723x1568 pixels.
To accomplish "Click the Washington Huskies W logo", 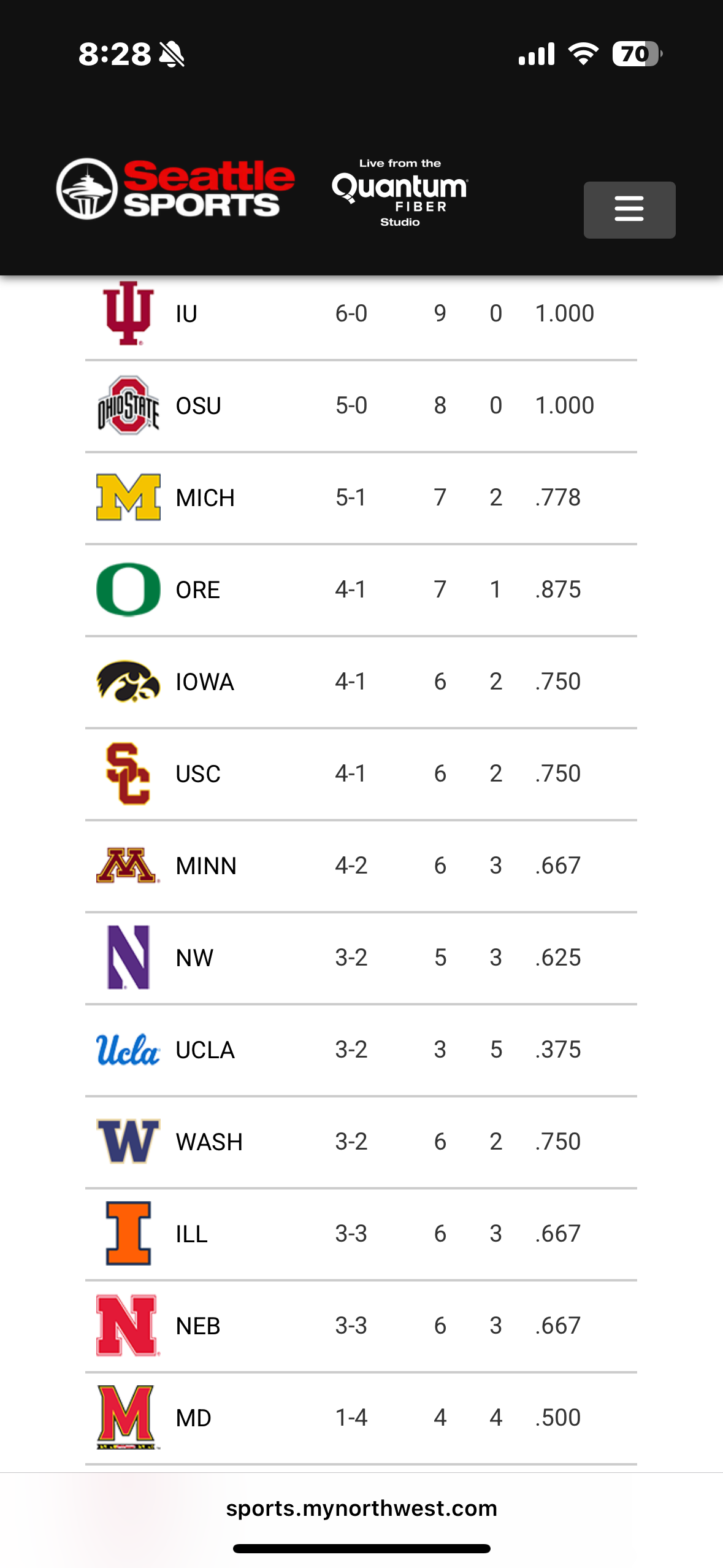I will pyautogui.click(x=128, y=1142).
